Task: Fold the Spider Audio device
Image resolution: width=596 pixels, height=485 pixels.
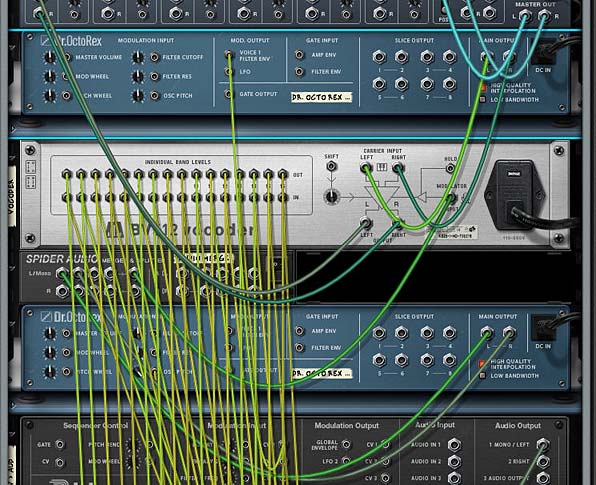Action: pyautogui.click(x=13, y=269)
